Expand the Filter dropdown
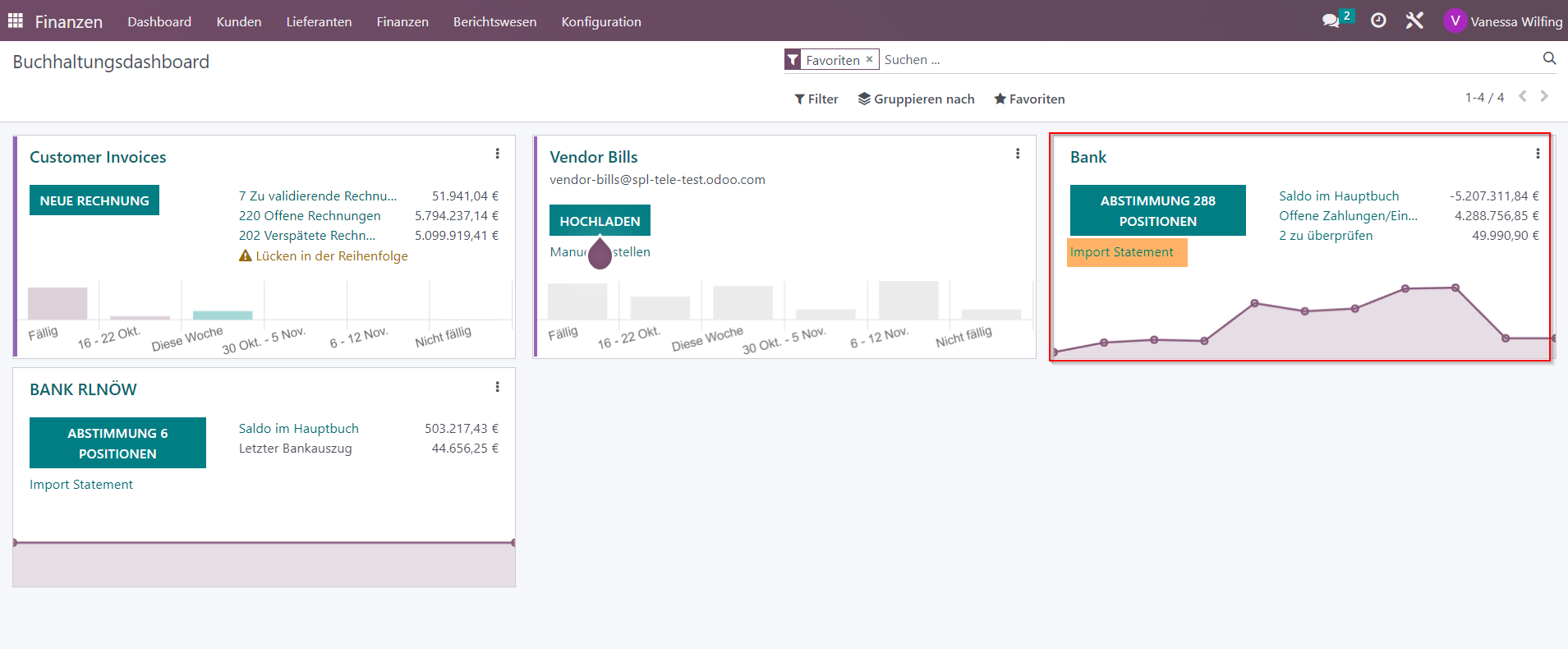Screen dimensions: 1568x649 tap(816, 99)
